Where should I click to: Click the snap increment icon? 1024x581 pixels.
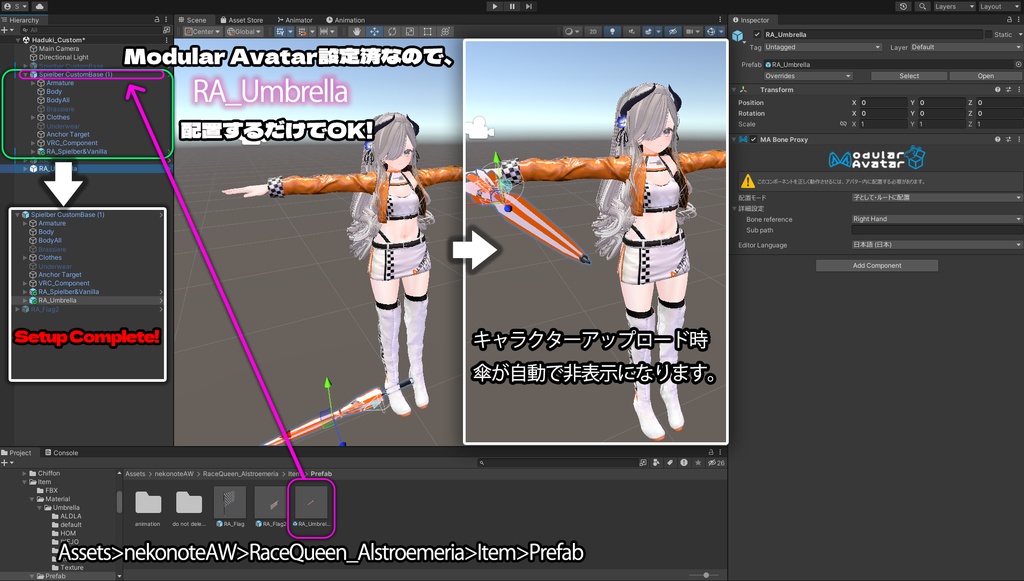tap(326, 31)
